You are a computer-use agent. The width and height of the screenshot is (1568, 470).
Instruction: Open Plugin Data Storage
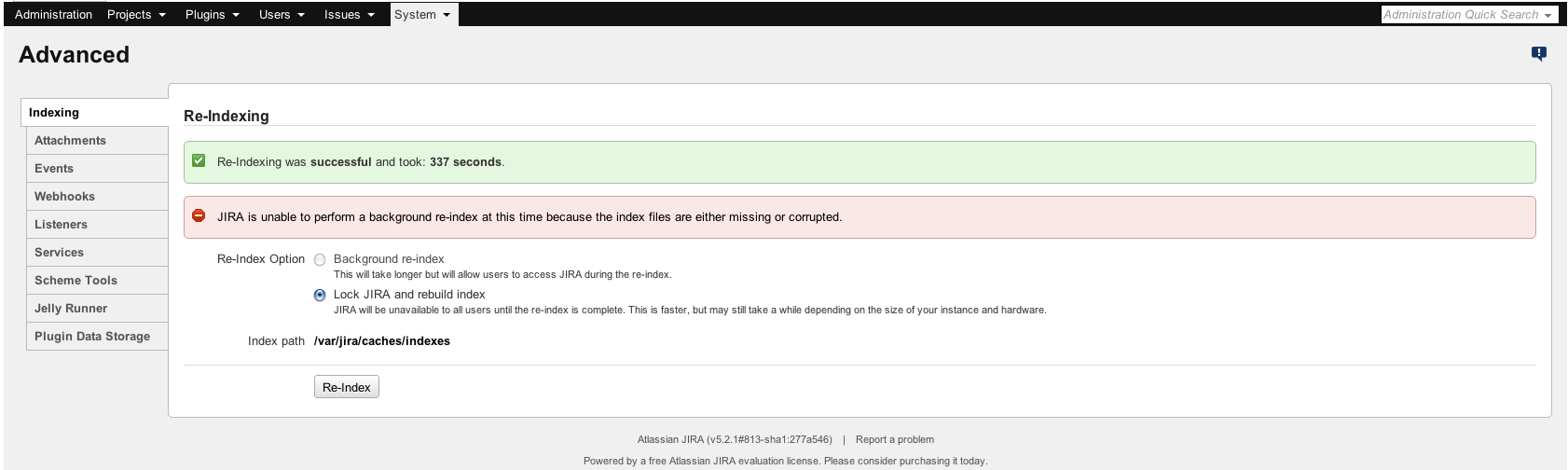tap(97, 336)
